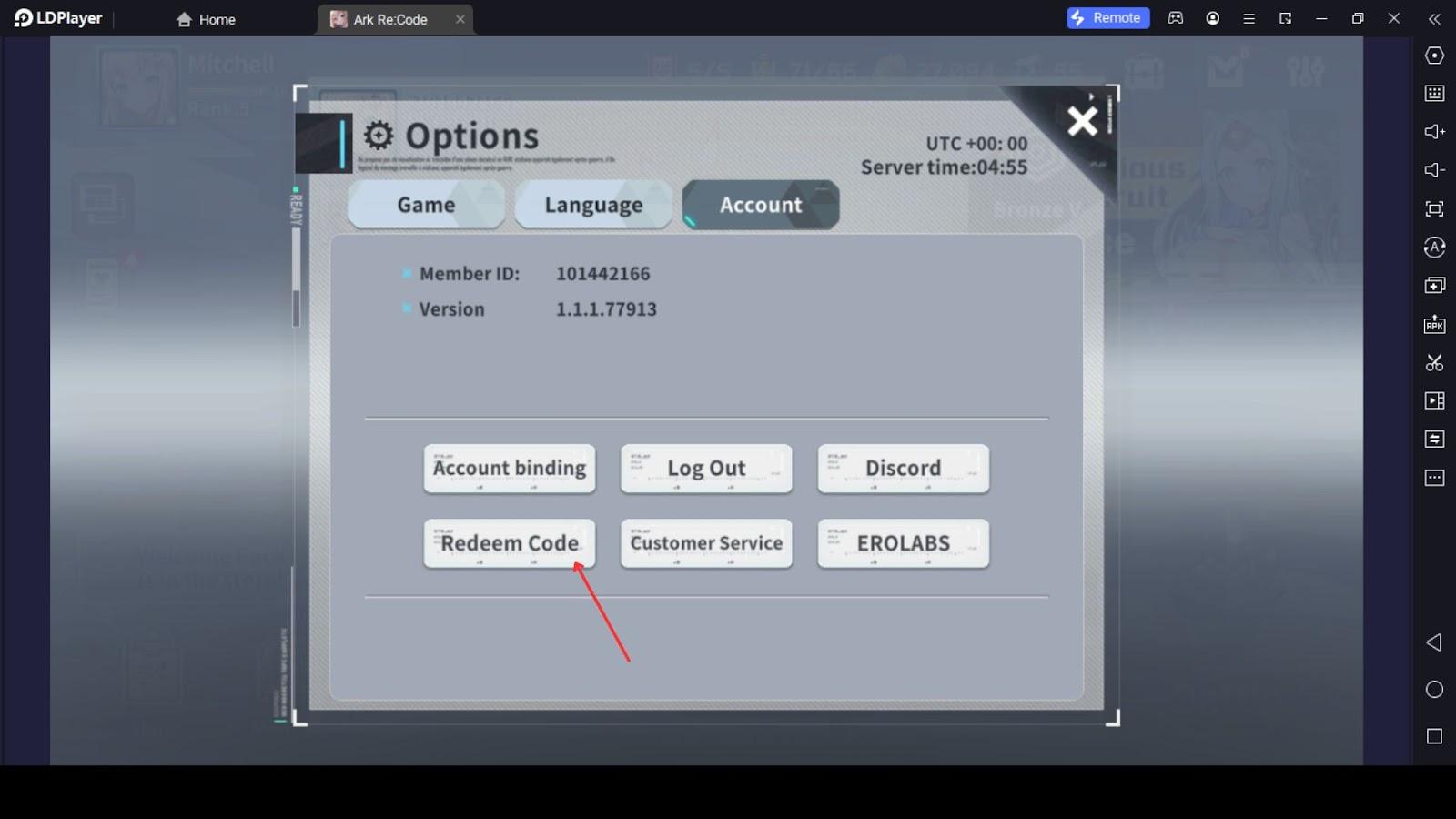Switch to the Game tab
Image resolution: width=1456 pixels, height=819 pixels.
pyautogui.click(x=426, y=205)
